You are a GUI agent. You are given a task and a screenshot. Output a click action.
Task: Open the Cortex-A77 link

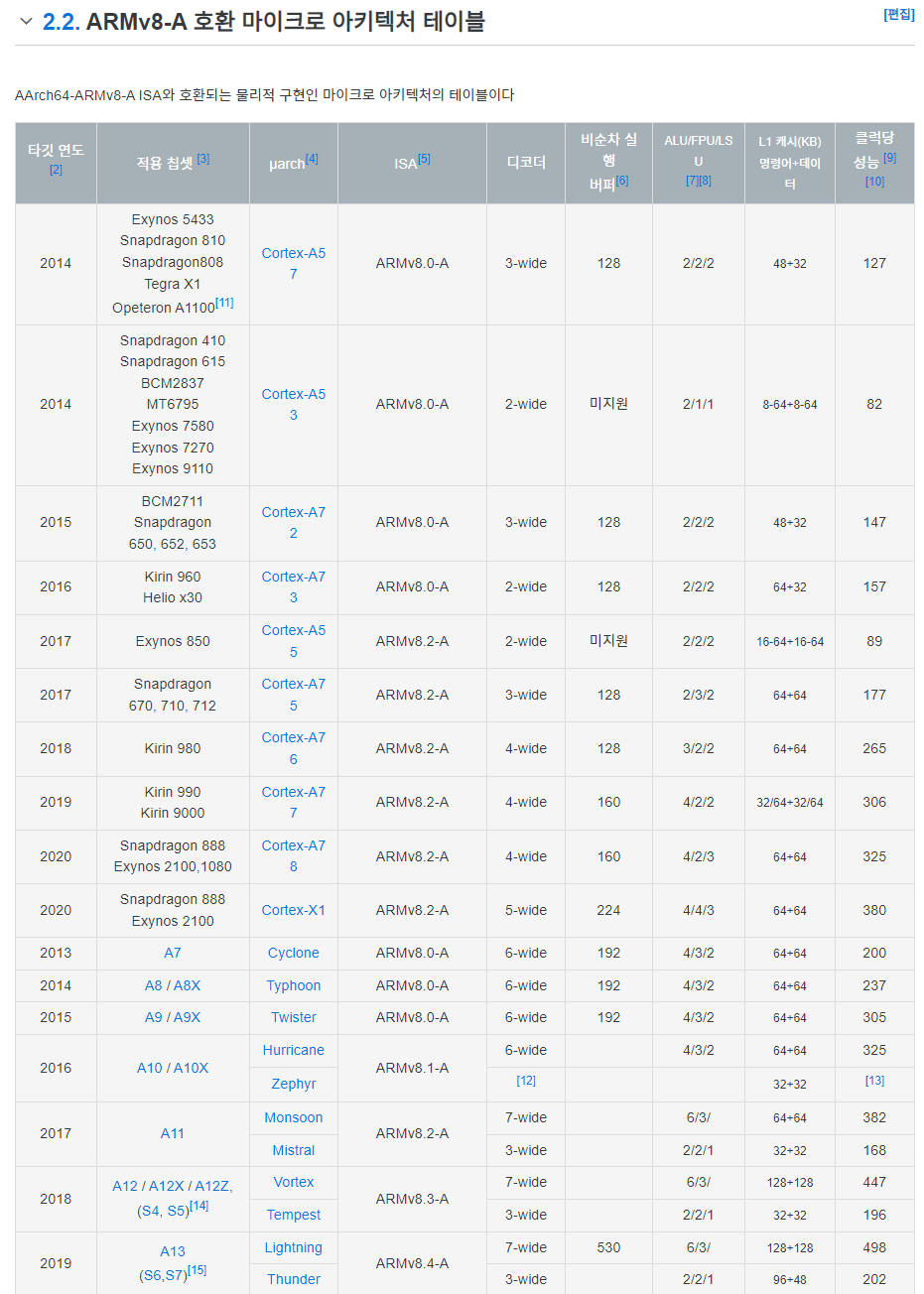tap(294, 803)
